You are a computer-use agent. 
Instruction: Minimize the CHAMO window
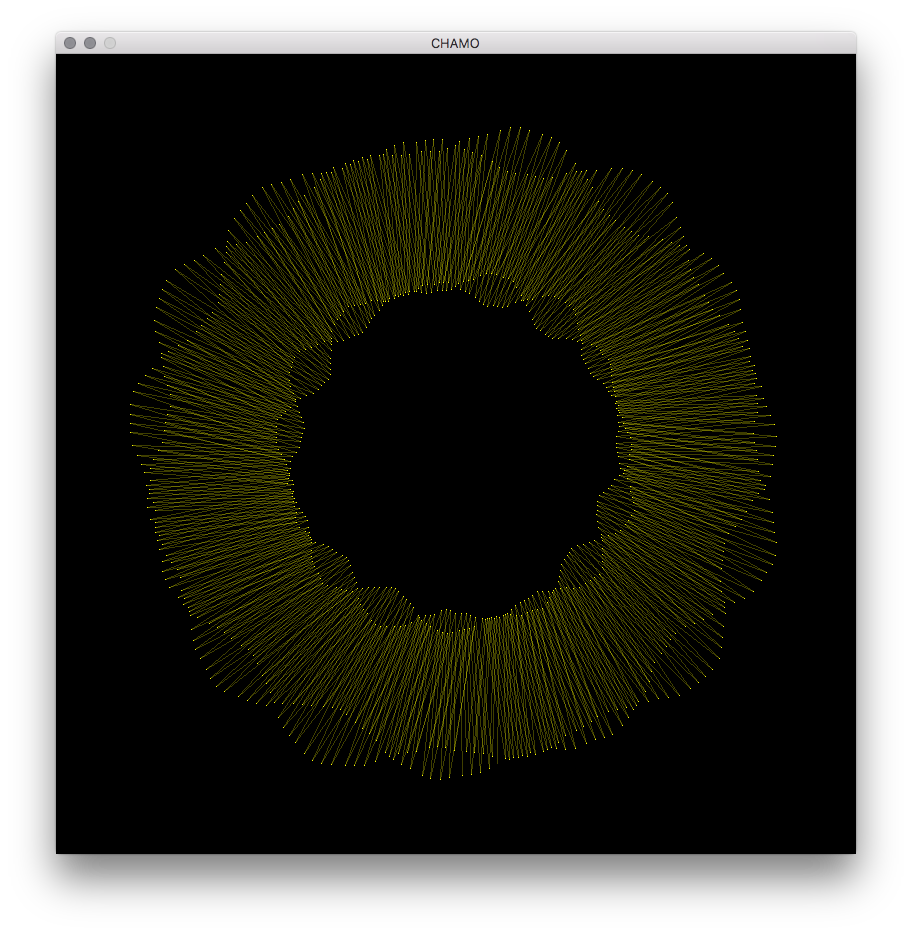click(x=90, y=43)
